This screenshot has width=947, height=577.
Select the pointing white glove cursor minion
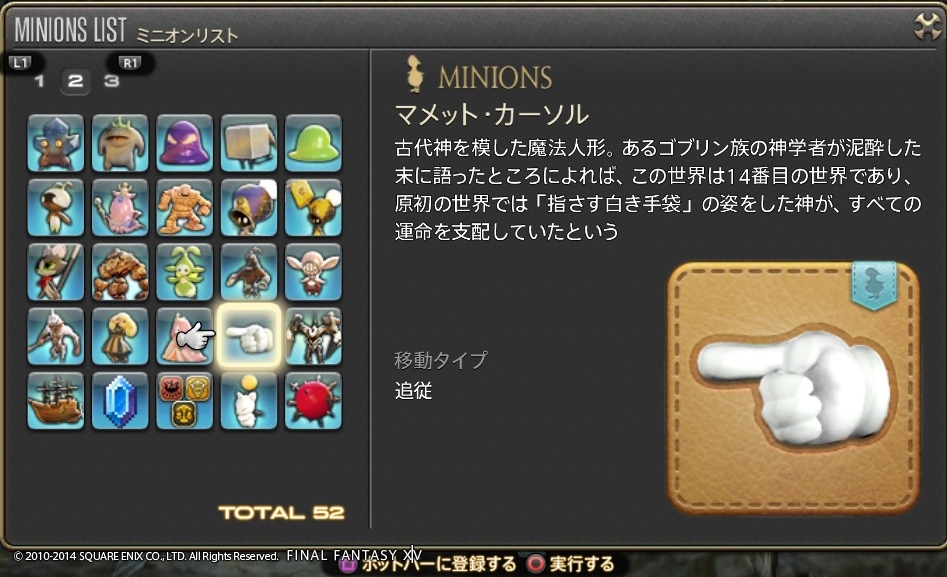(x=249, y=337)
